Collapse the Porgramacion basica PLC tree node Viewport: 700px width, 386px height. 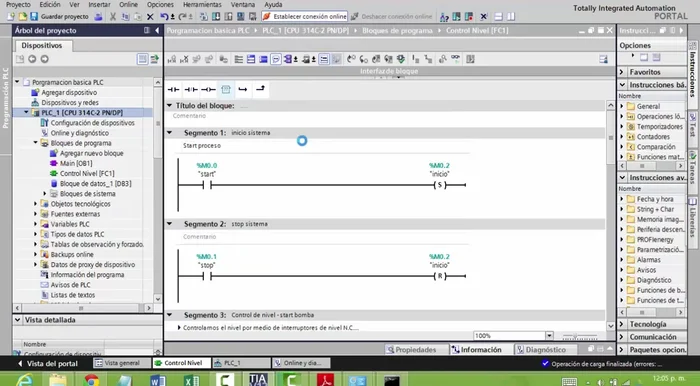click(x=17, y=82)
